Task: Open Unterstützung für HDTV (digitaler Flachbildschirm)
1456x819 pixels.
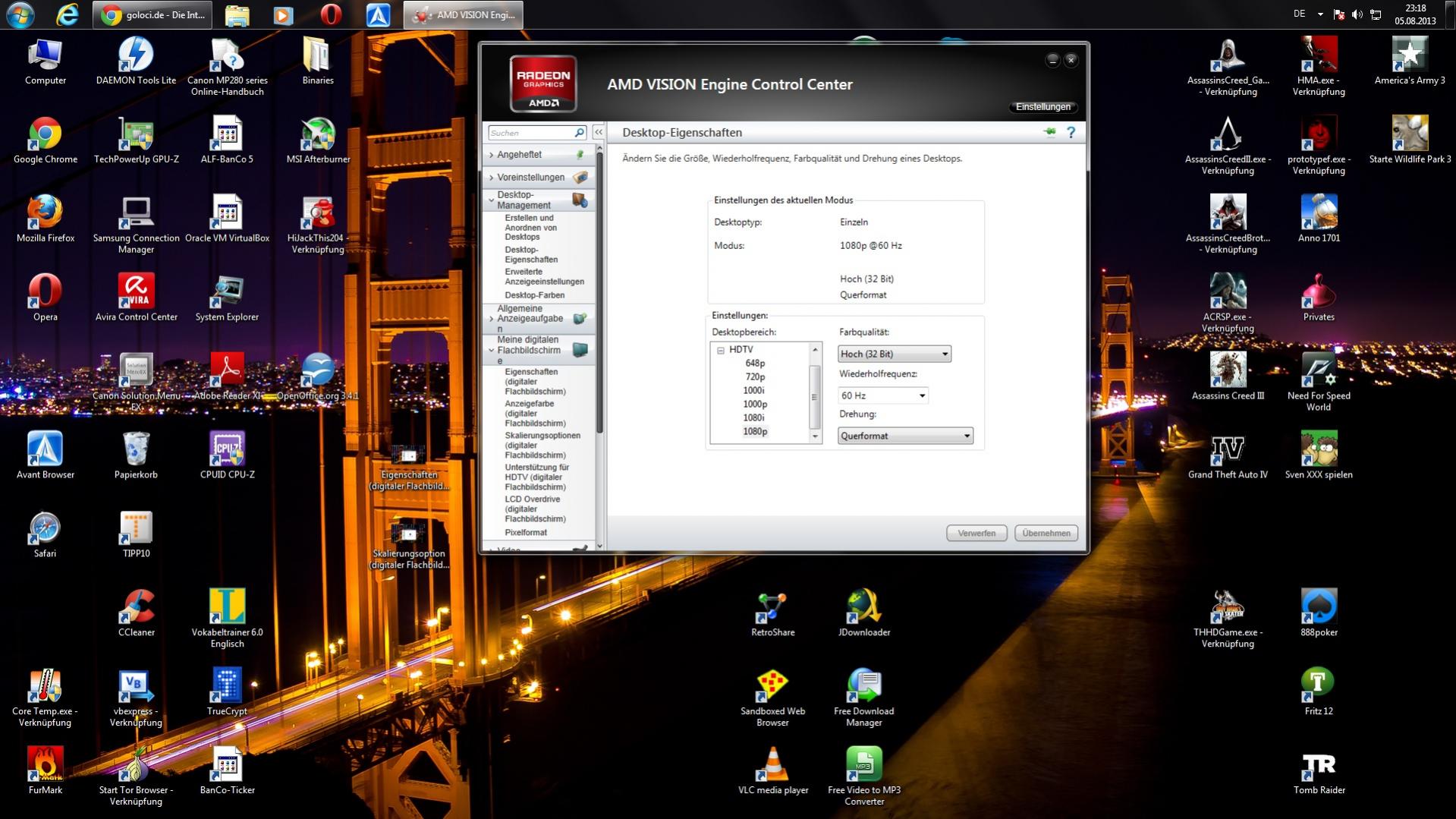Action: point(536,477)
